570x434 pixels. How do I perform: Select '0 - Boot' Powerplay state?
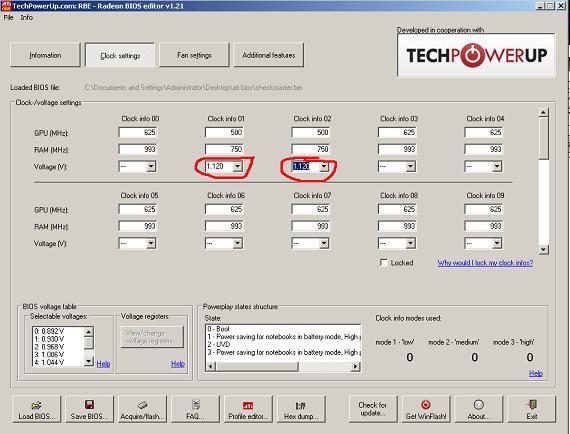pyautogui.click(x=218, y=329)
